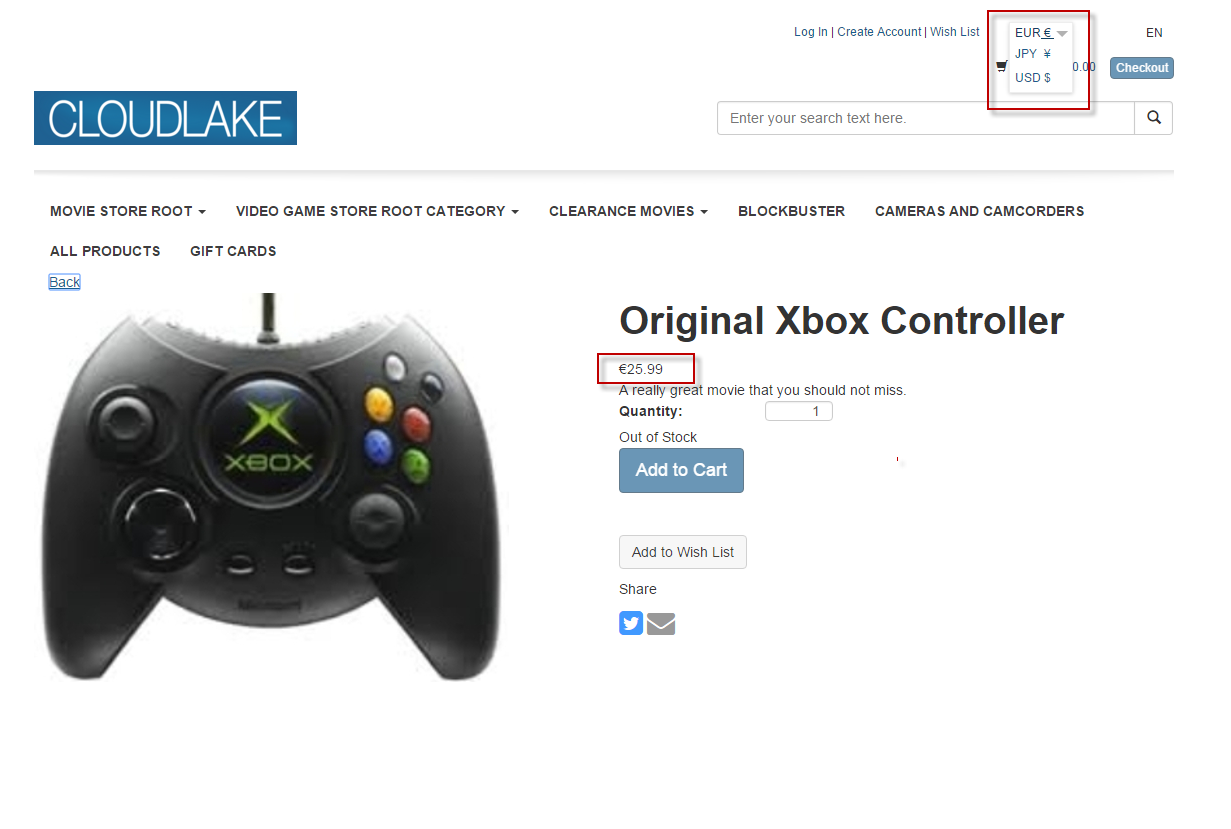
Task: Click the Add to Cart button
Action: coord(681,470)
